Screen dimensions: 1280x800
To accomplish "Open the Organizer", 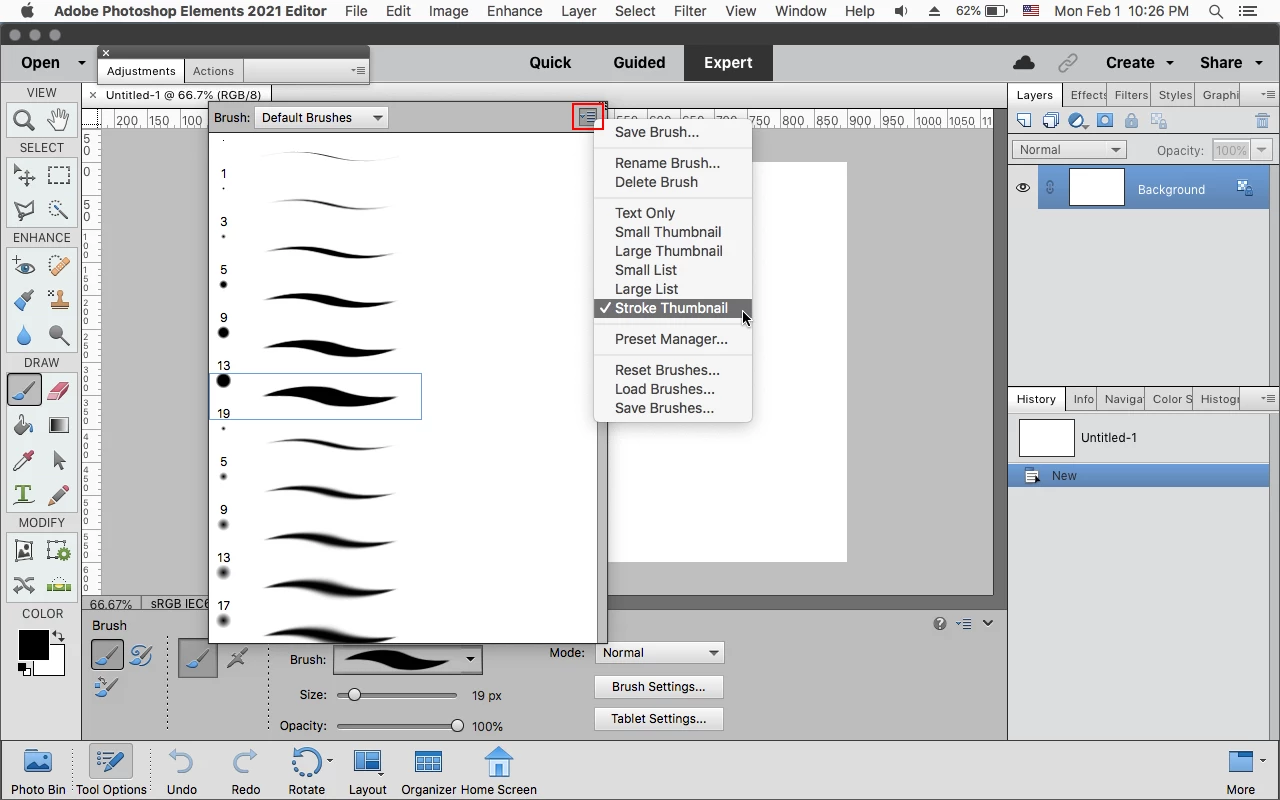I will (429, 770).
